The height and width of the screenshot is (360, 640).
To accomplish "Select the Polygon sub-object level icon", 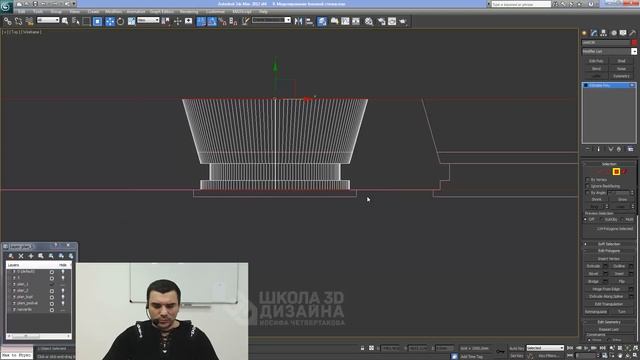I will pyautogui.click(x=616, y=172).
